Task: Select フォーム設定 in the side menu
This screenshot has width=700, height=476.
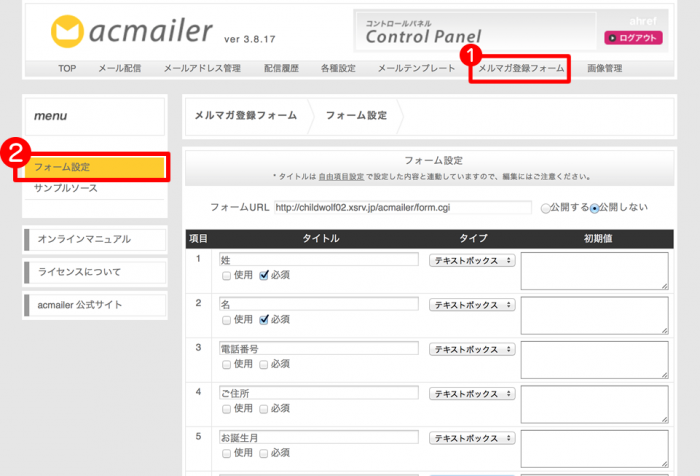Action: (95, 167)
